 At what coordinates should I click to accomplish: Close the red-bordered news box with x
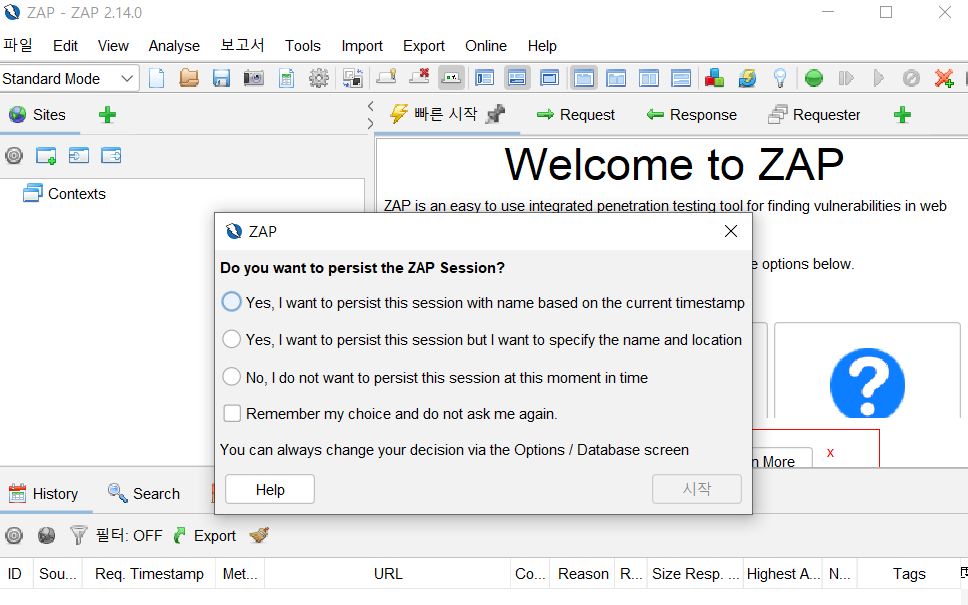830,453
